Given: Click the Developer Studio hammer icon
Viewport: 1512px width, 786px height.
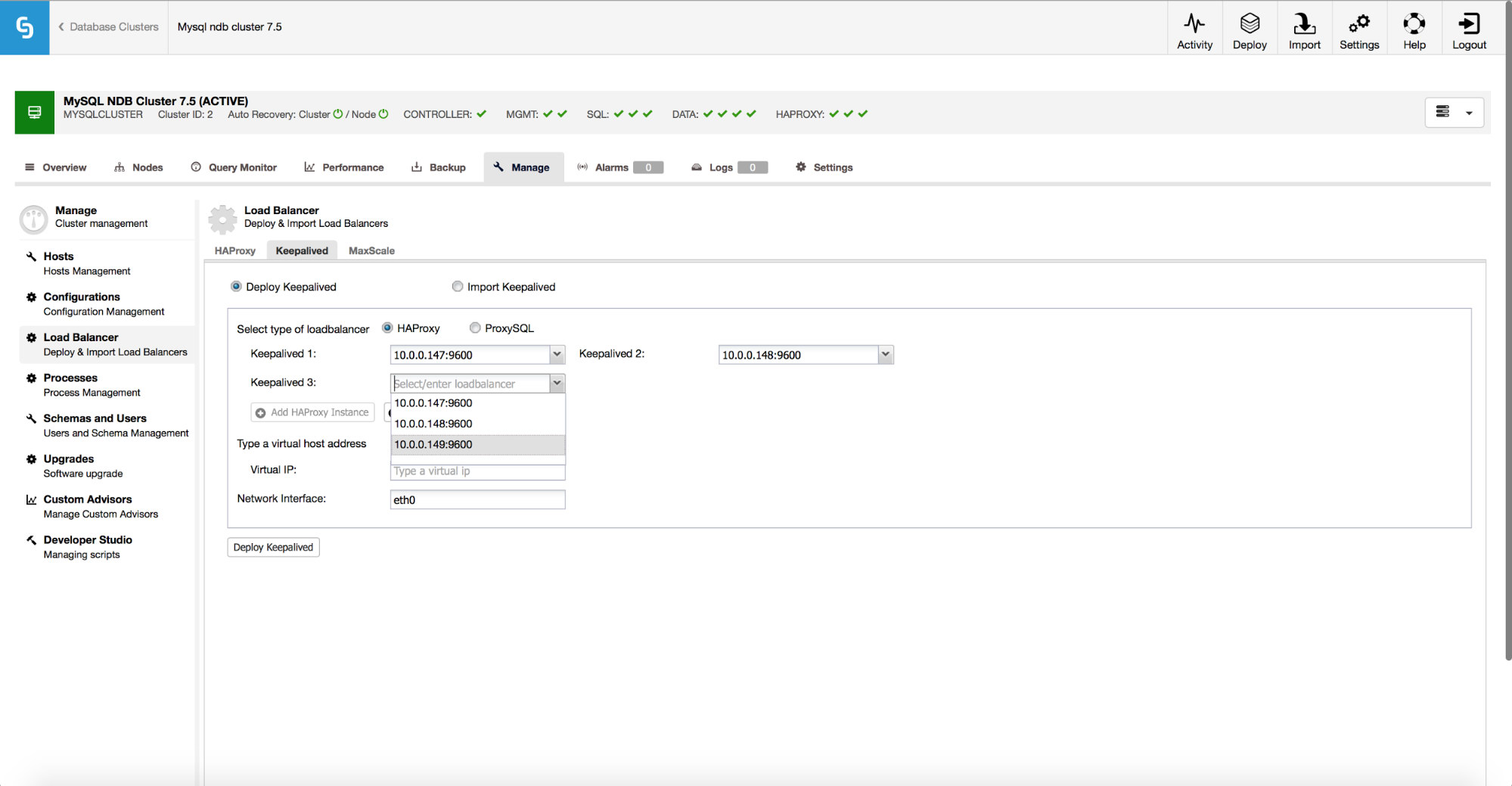Looking at the screenshot, I should click(x=31, y=540).
